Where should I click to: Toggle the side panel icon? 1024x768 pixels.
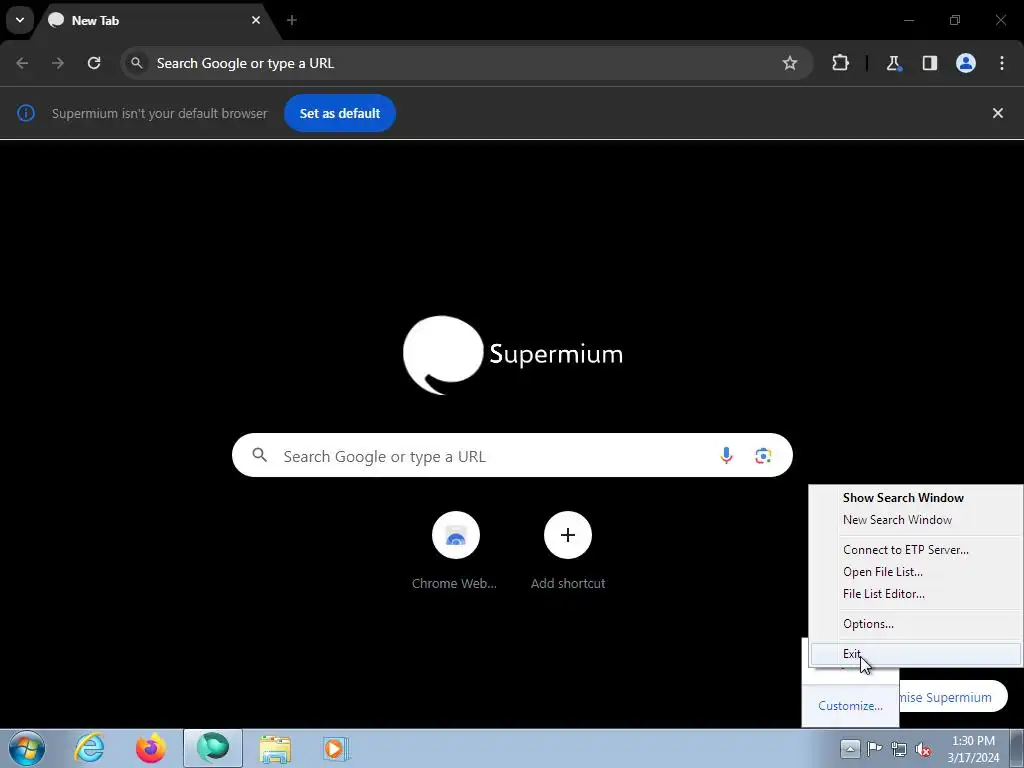(x=929, y=63)
